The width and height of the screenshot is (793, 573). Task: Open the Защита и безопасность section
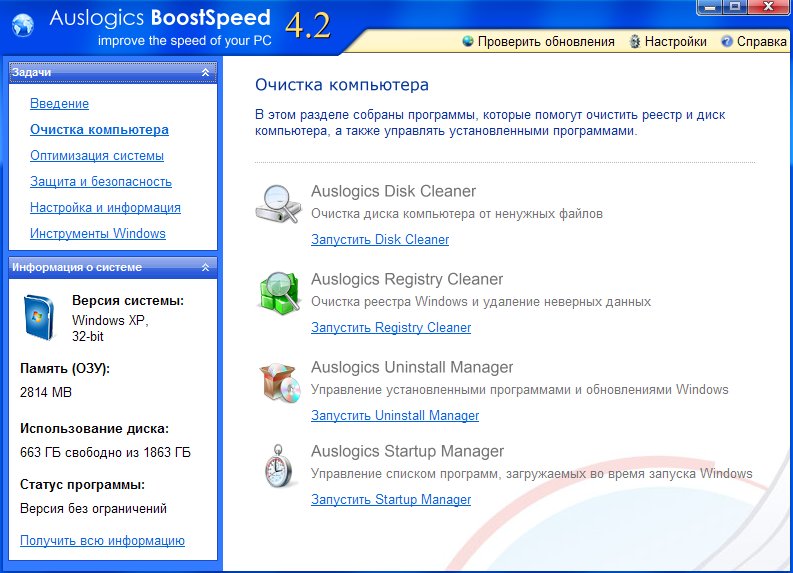tap(101, 182)
